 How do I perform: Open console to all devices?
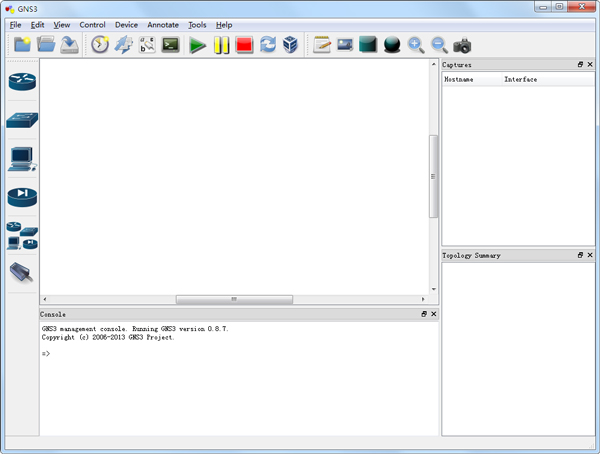click(x=170, y=45)
